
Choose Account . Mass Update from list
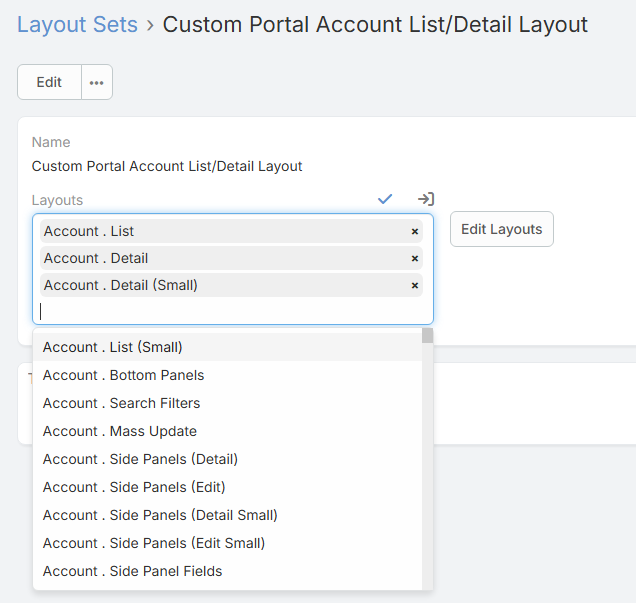119,431
